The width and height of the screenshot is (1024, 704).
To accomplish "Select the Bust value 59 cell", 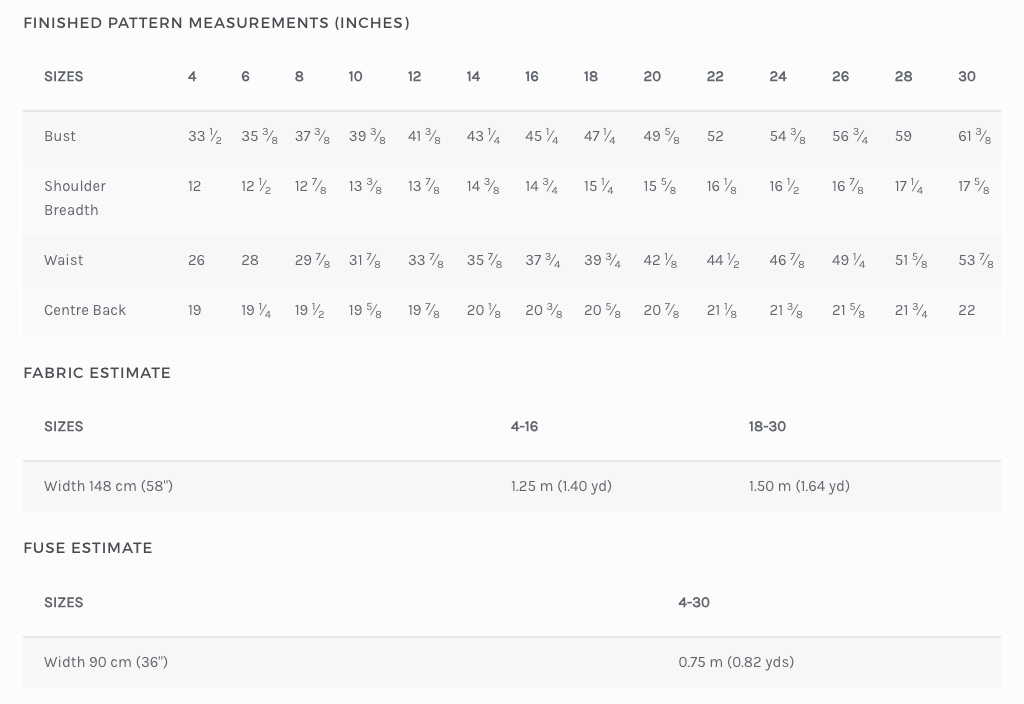I will coord(903,136).
